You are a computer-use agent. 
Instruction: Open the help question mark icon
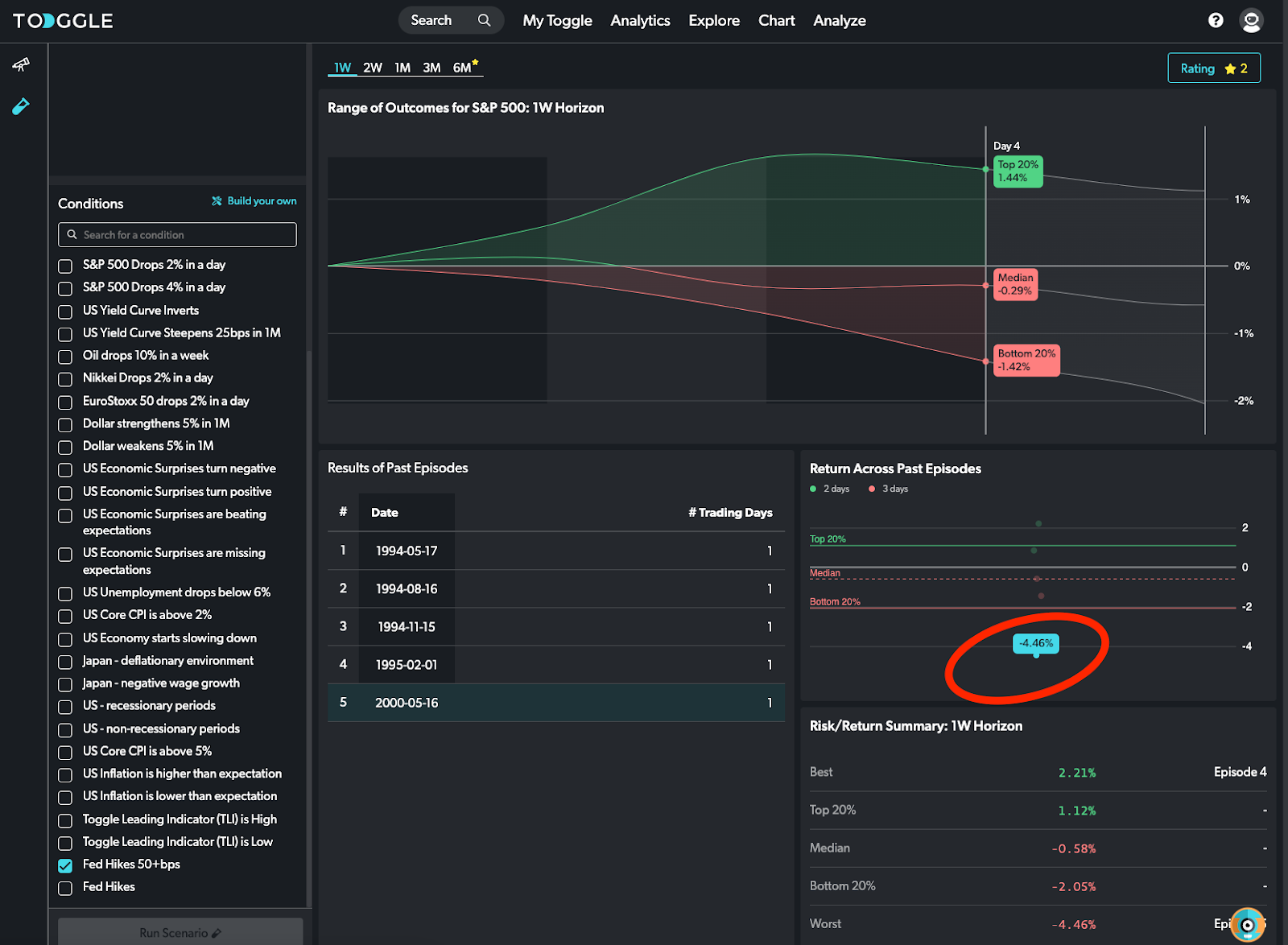(1216, 20)
